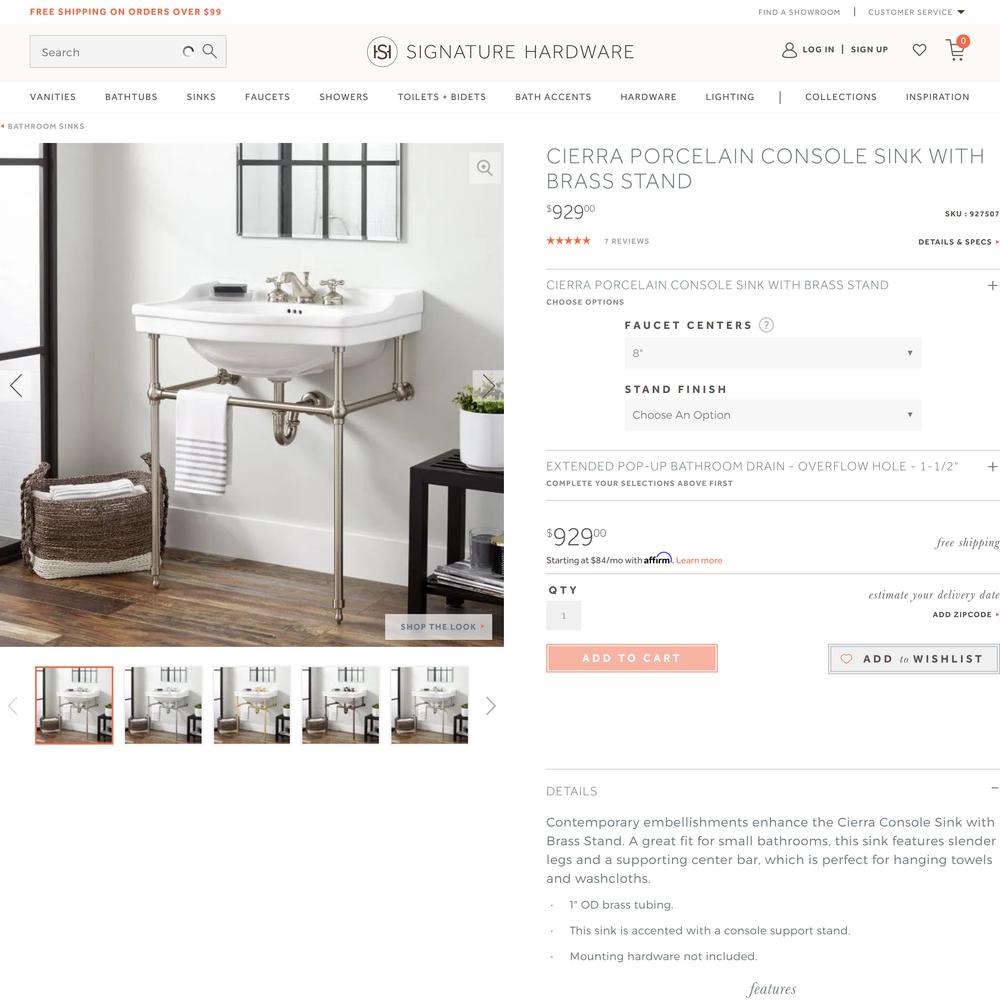Open the Lighting menu item
The image size is (1000, 1000).
click(730, 97)
